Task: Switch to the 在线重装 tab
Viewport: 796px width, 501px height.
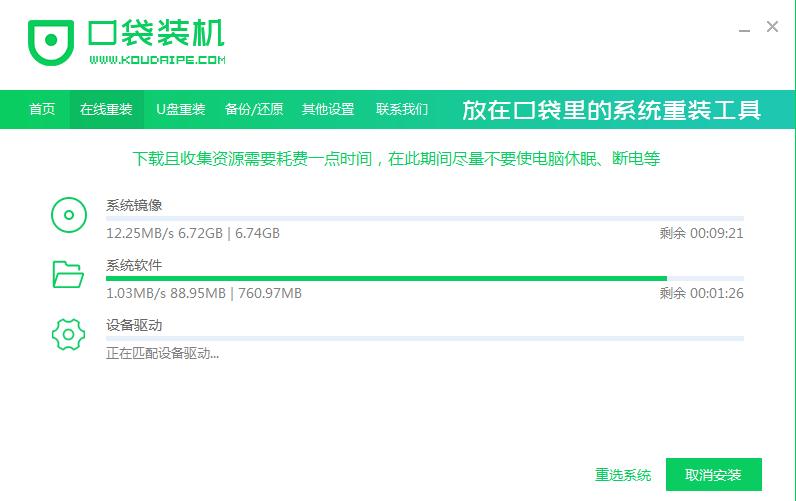Action: pyautogui.click(x=106, y=109)
